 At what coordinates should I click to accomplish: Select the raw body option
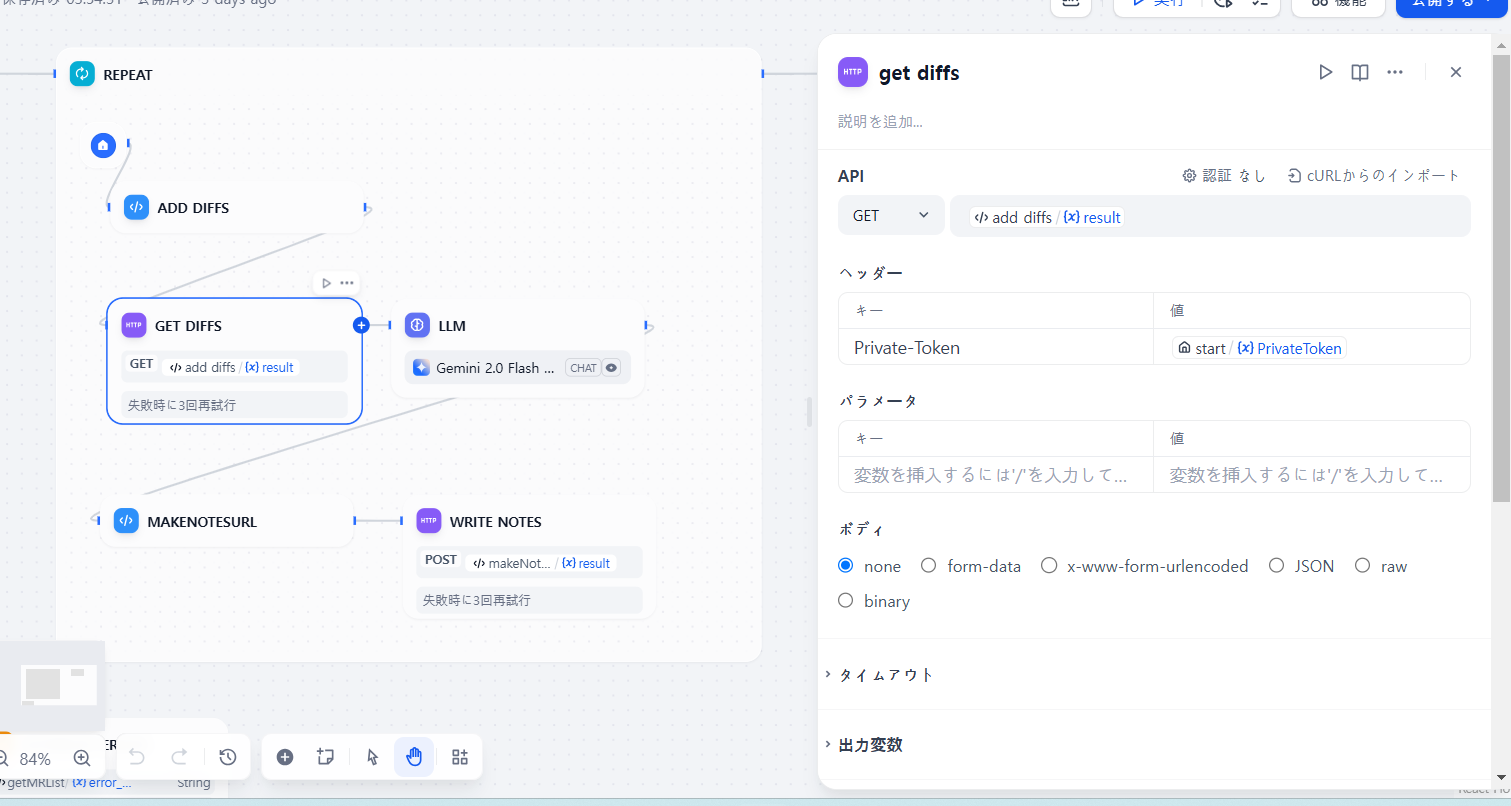(x=1362, y=565)
